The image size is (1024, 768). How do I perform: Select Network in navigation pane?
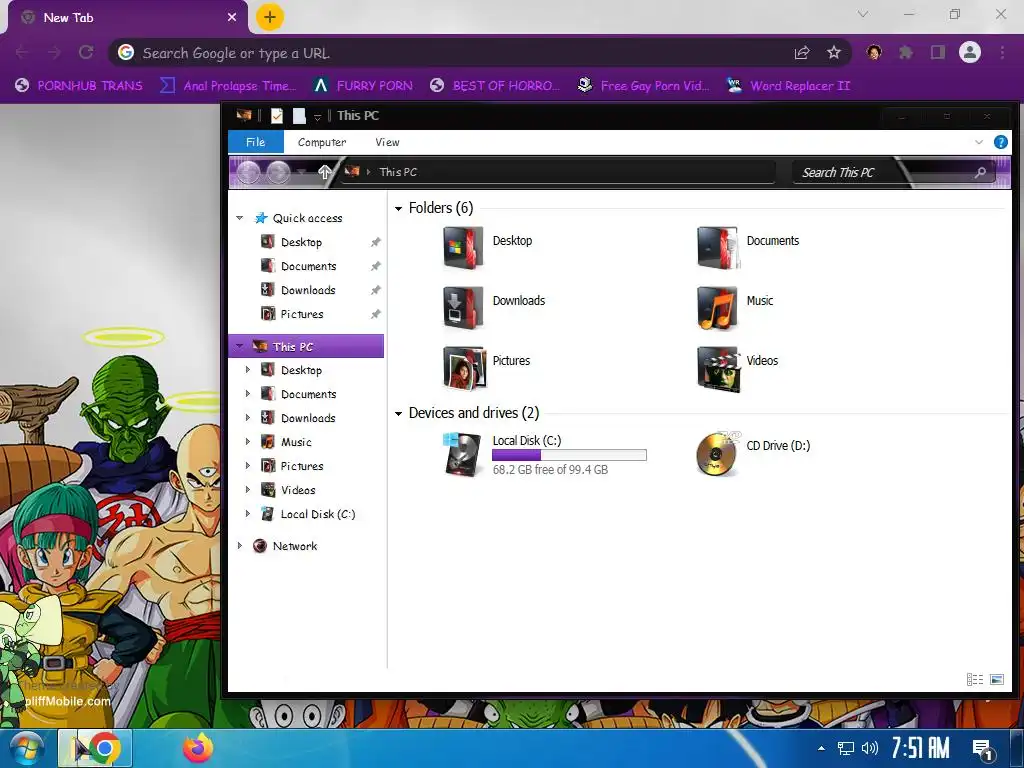pyautogui.click(x=295, y=546)
